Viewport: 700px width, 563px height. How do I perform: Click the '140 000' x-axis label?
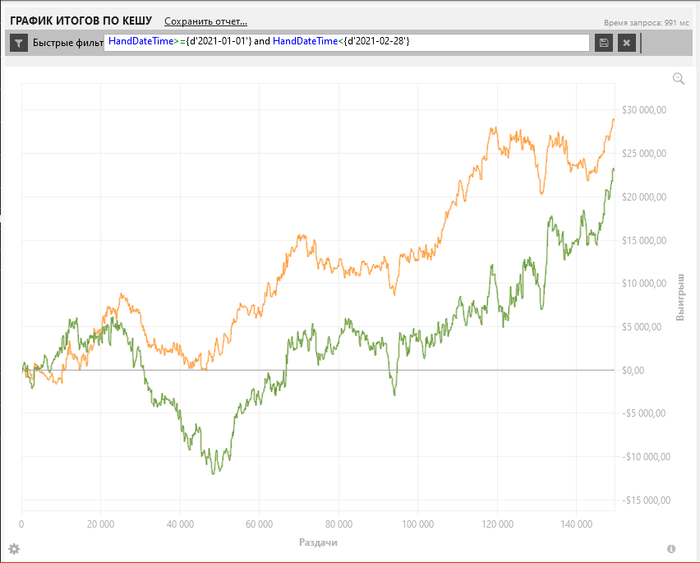coord(576,524)
